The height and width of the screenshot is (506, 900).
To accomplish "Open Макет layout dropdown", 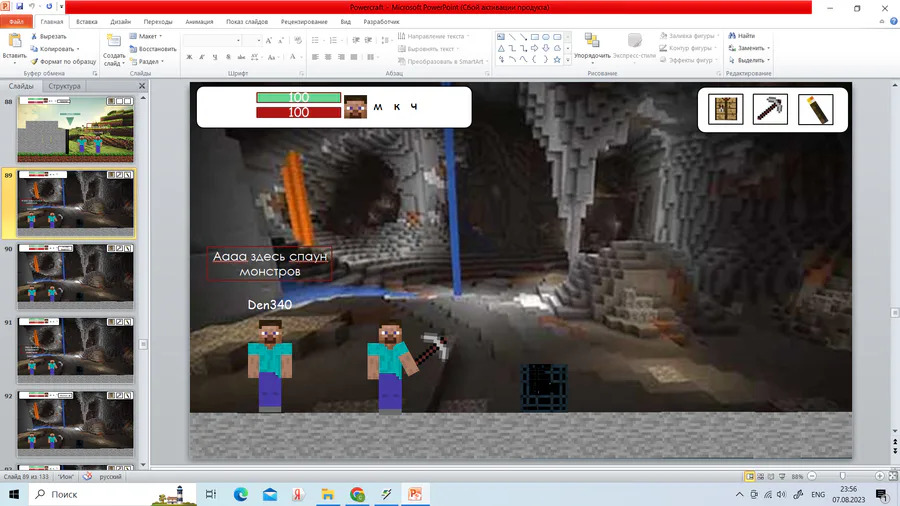I will [146, 36].
